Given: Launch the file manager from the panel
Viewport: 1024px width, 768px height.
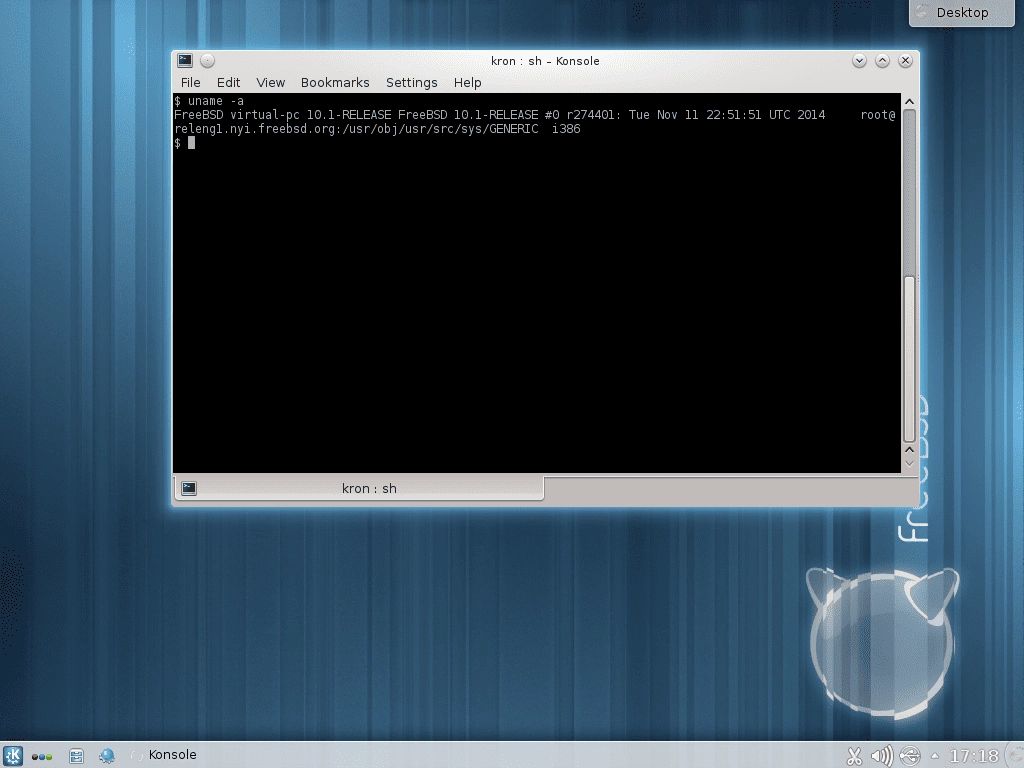Looking at the screenshot, I should tap(76, 756).
